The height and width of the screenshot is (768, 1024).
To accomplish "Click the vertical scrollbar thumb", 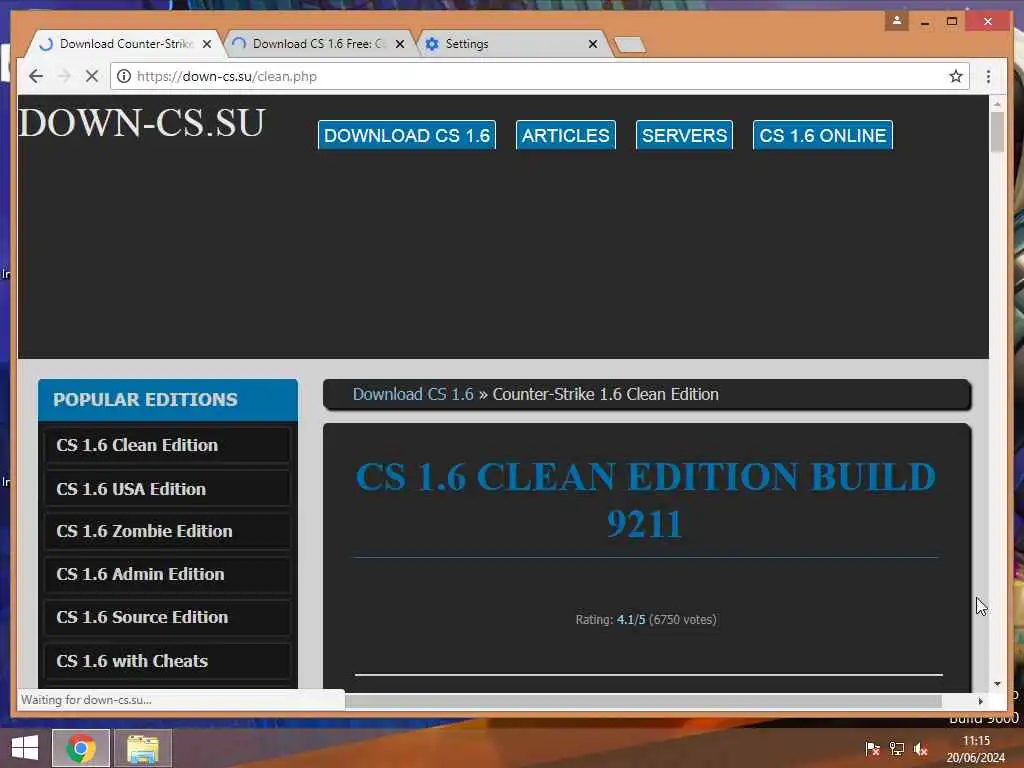I will coord(997,132).
